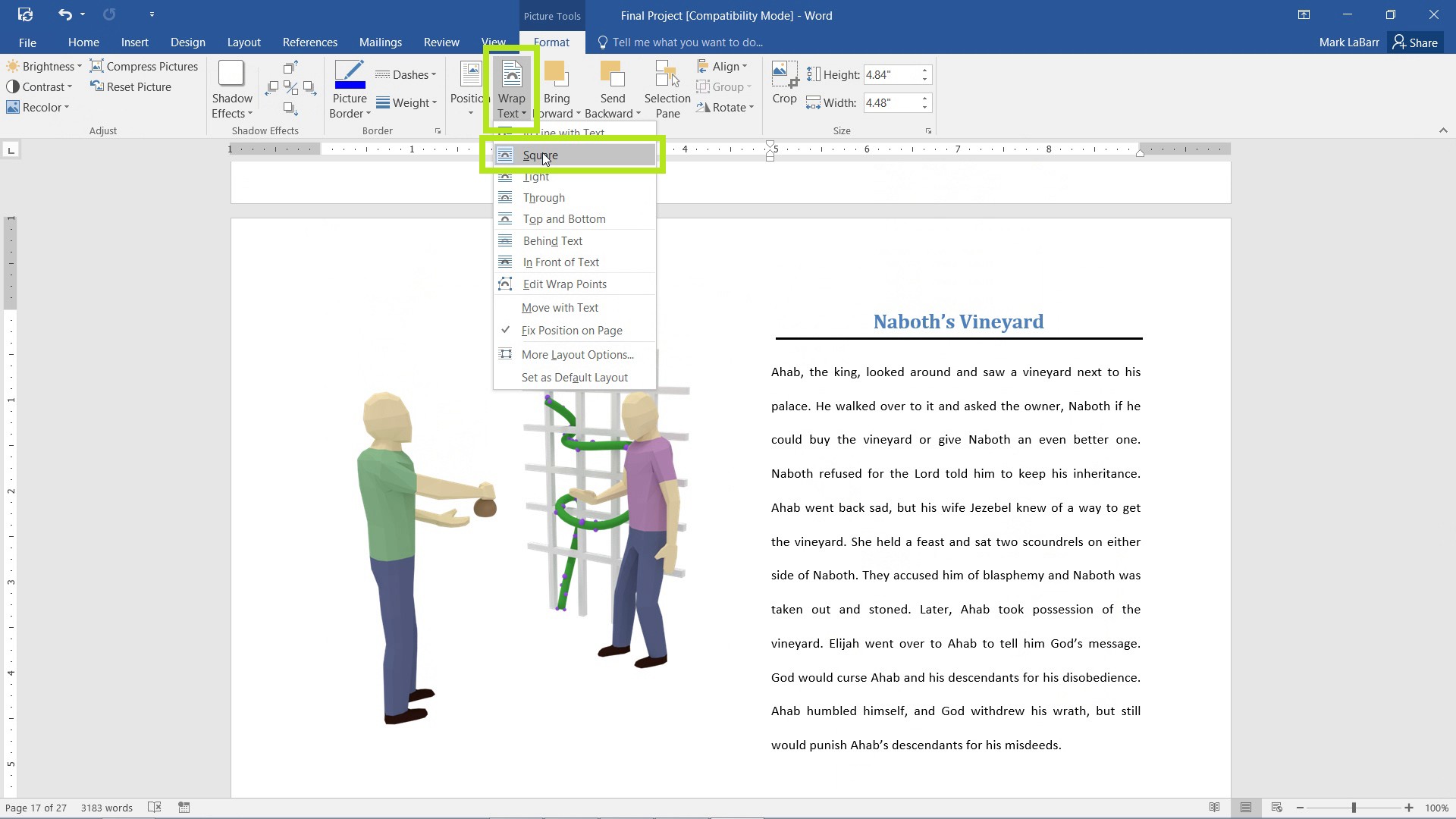
Task: Adjust image Height stepper field
Action: (924, 74)
